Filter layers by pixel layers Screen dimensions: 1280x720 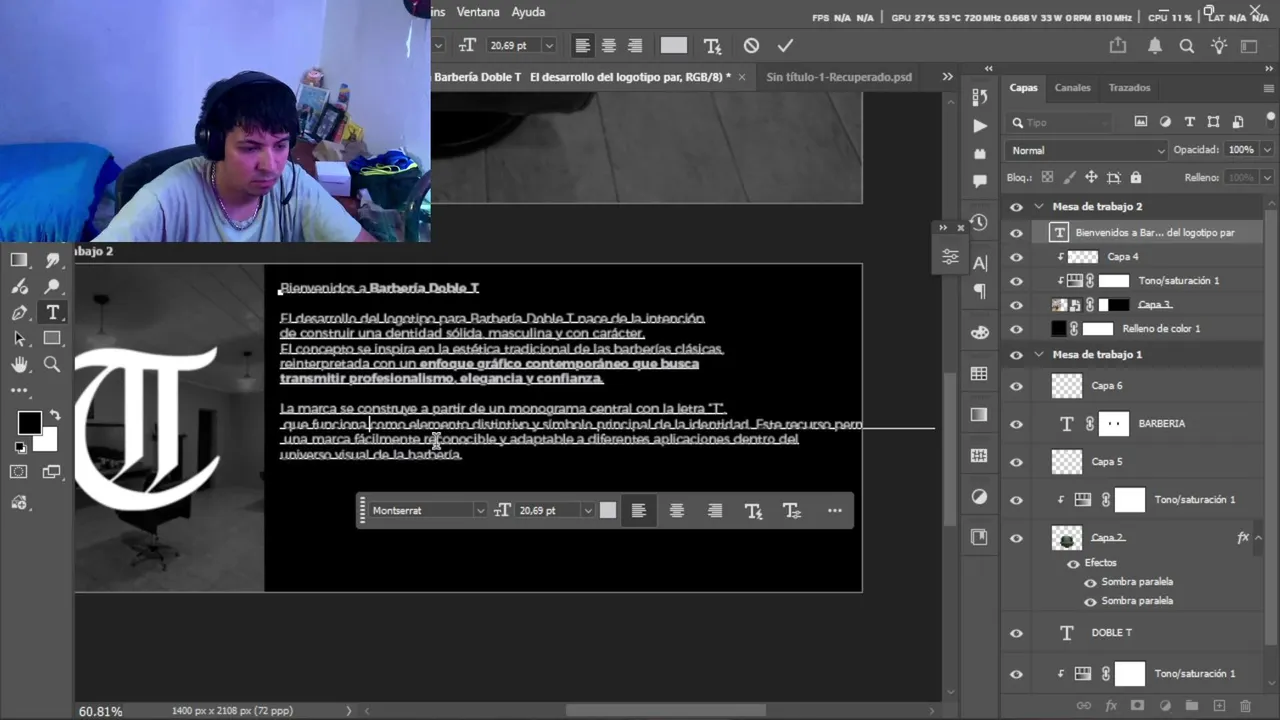[1141, 122]
